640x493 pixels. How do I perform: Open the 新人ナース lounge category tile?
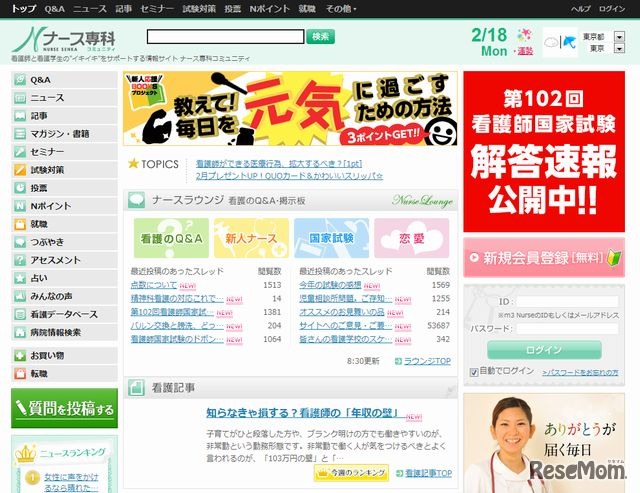(x=251, y=238)
